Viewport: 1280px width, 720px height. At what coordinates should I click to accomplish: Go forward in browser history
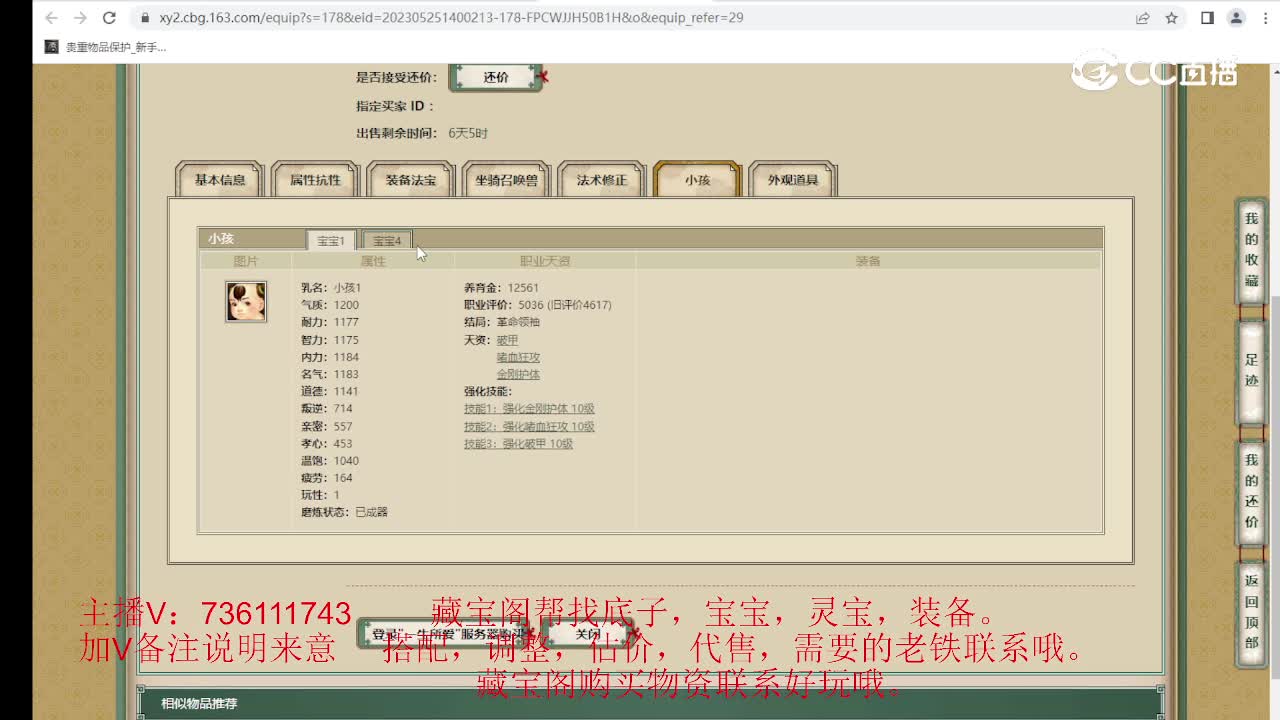click(x=81, y=18)
